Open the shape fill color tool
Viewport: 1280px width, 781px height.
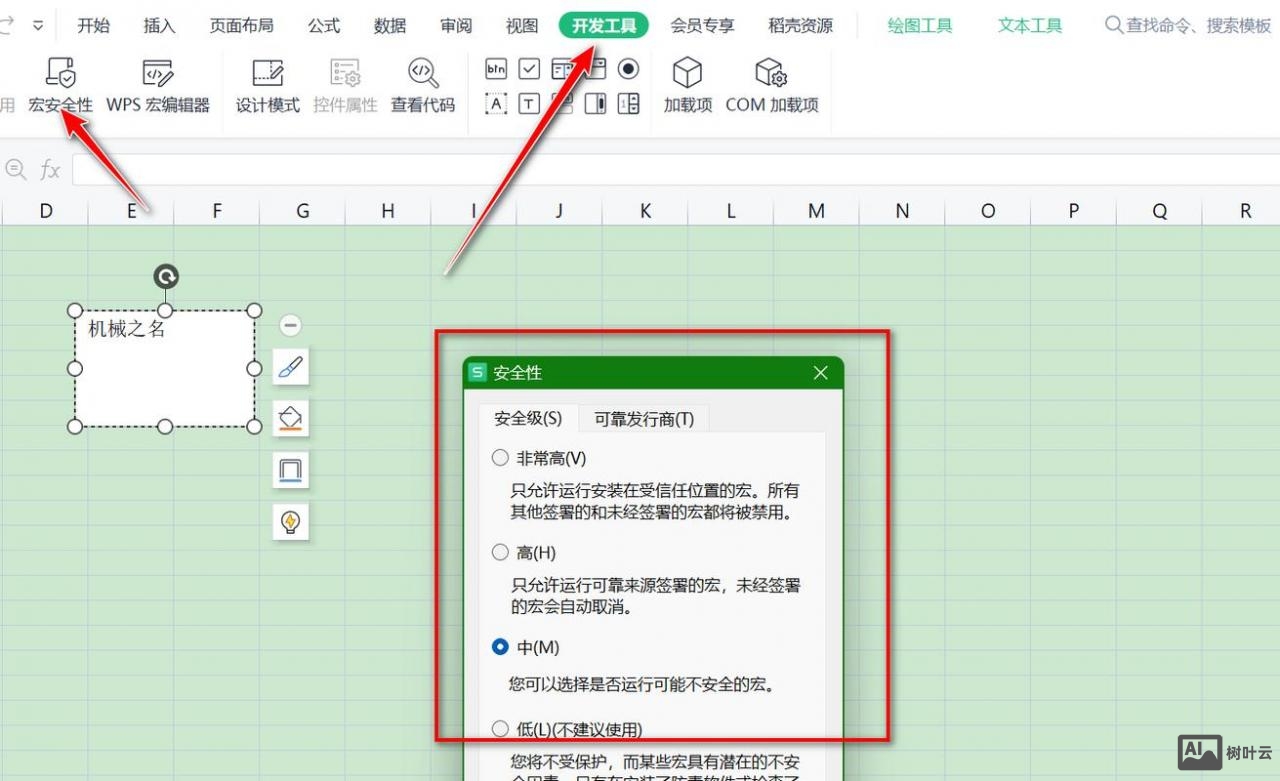[290, 418]
